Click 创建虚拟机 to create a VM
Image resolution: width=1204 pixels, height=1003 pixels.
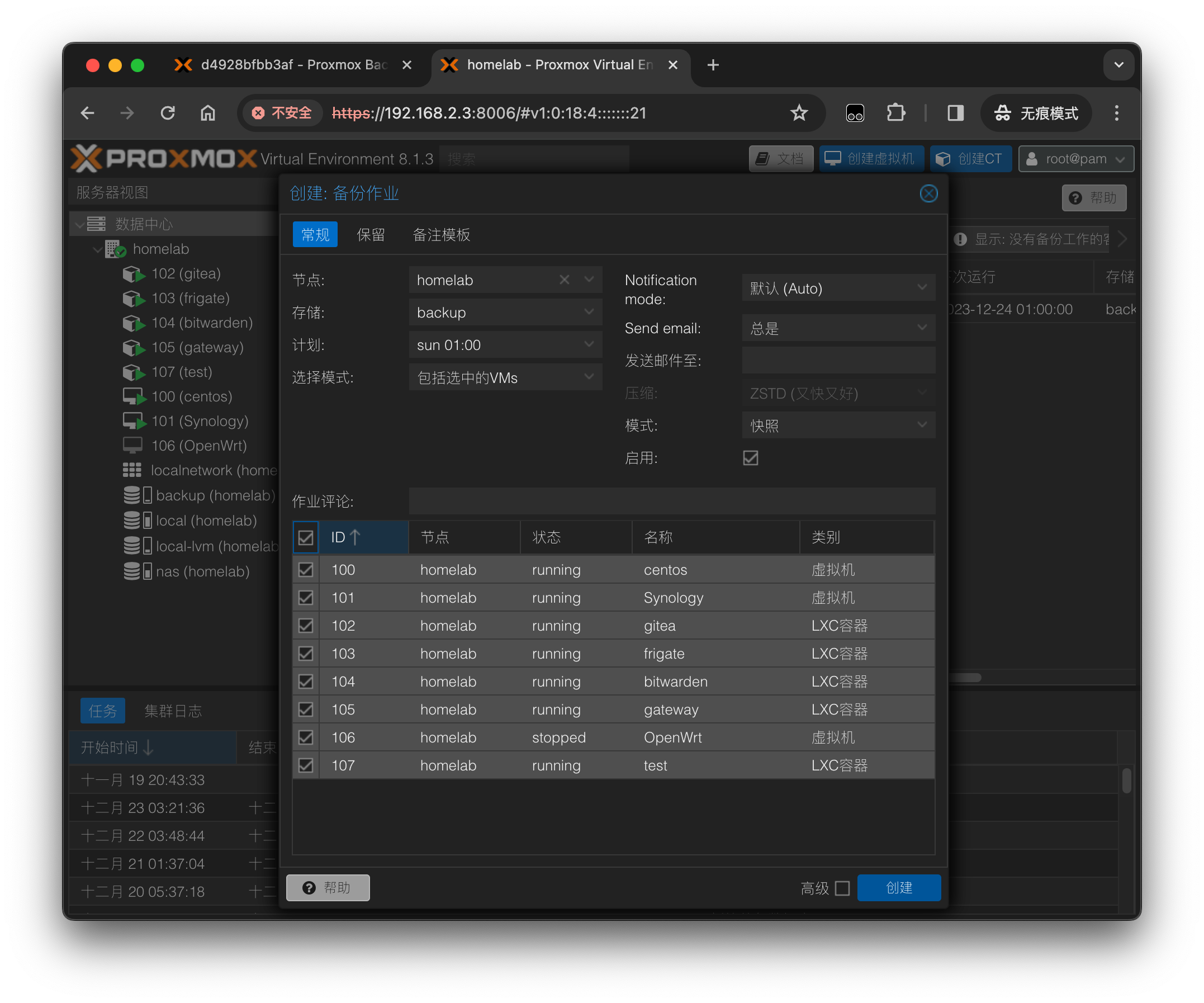[871, 158]
